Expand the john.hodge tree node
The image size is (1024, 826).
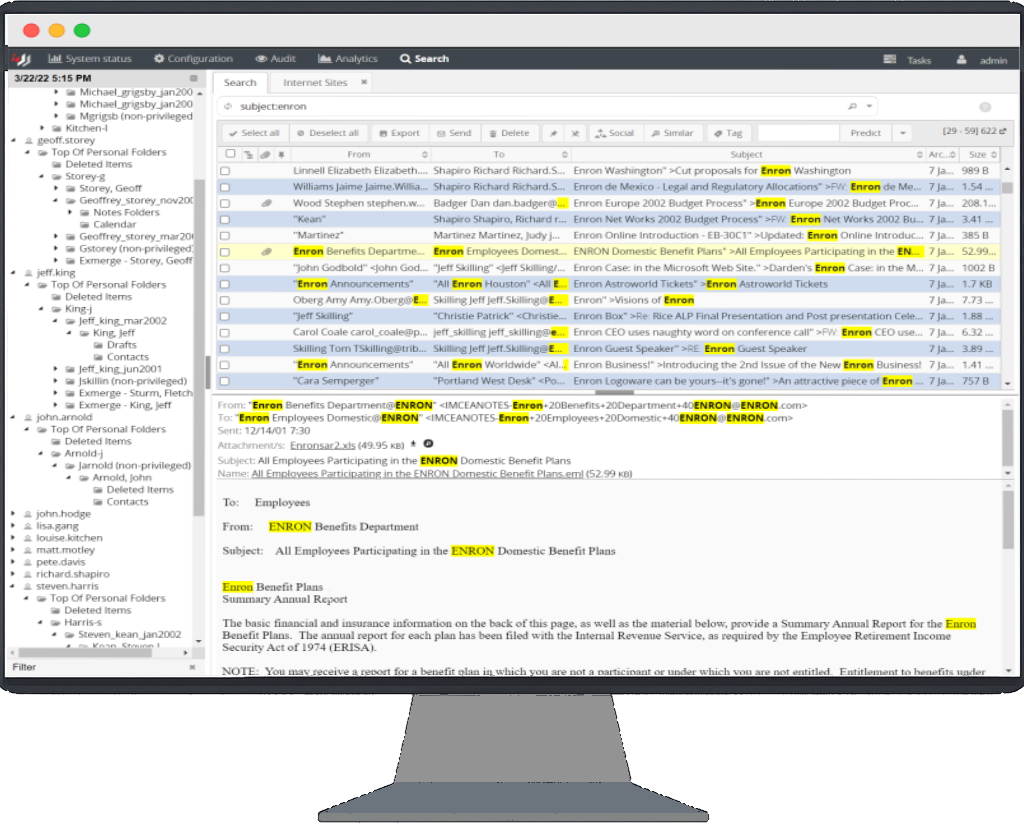pos(13,514)
